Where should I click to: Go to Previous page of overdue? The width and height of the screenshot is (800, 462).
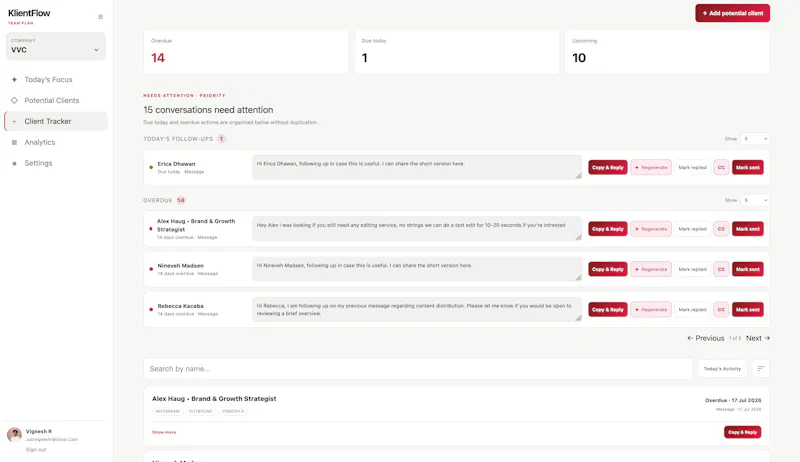(706, 338)
